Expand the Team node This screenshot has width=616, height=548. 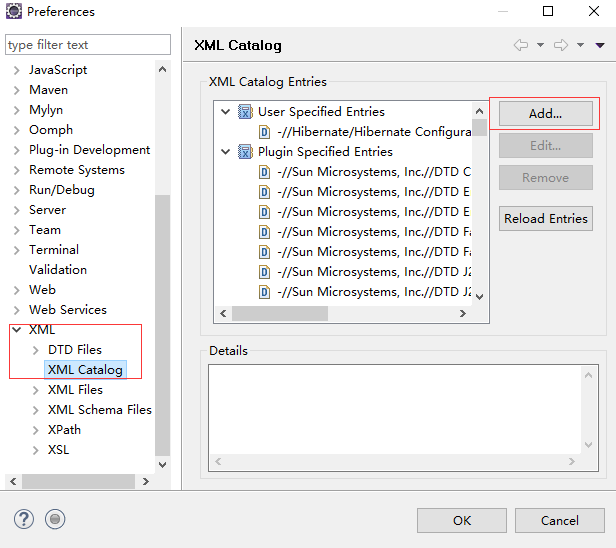tap(16, 230)
